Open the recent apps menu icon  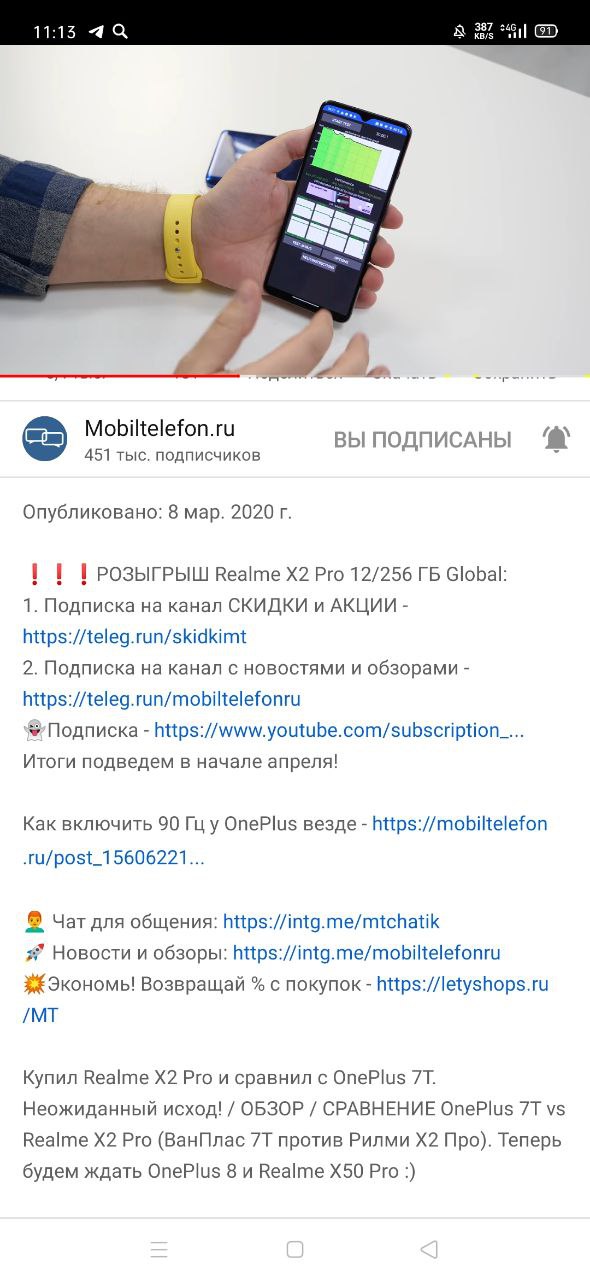click(x=159, y=1249)
